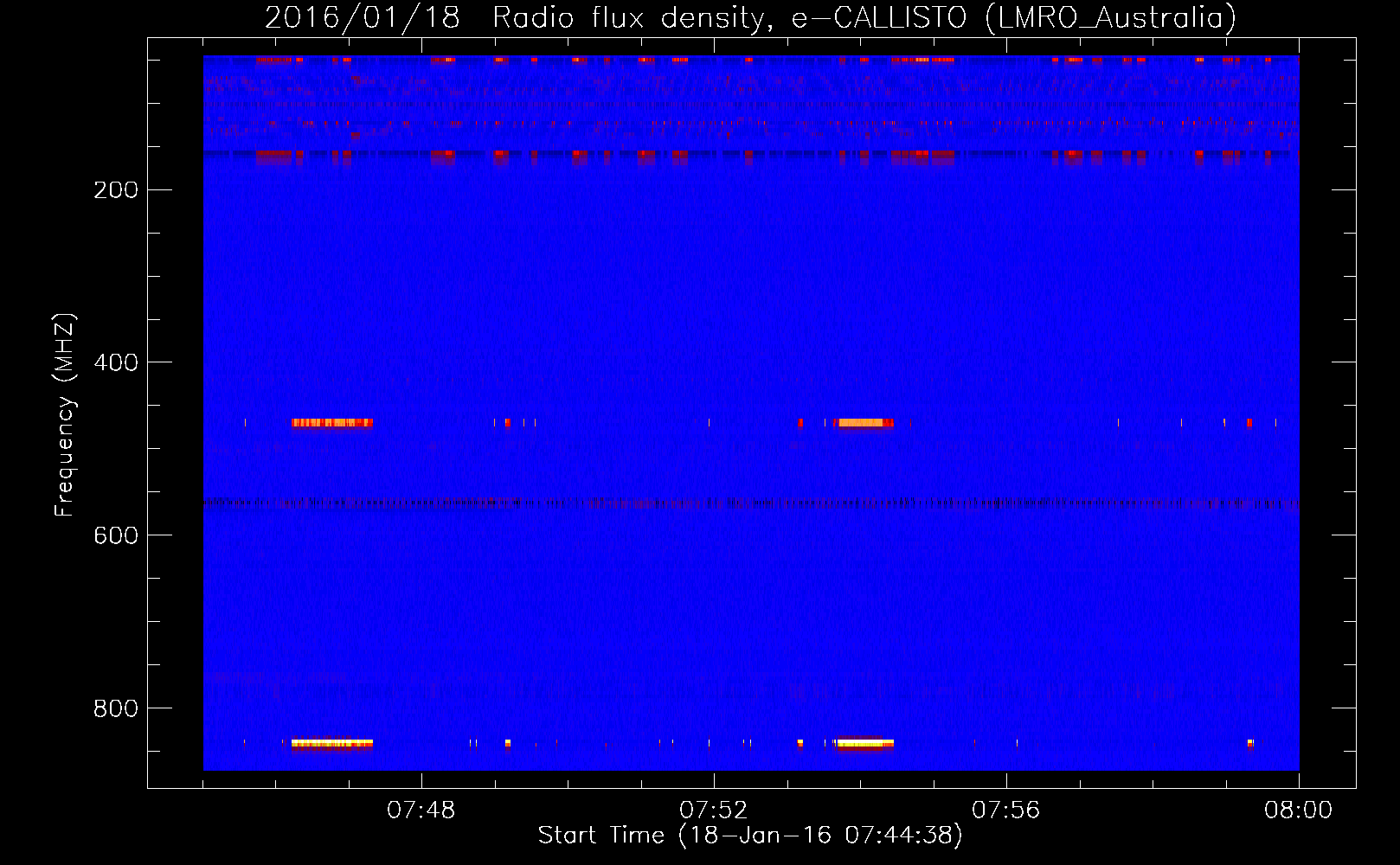The image size is (1400, 865).
Task: Click the date '2016/01/18' in the title
Action: [362, 18]
